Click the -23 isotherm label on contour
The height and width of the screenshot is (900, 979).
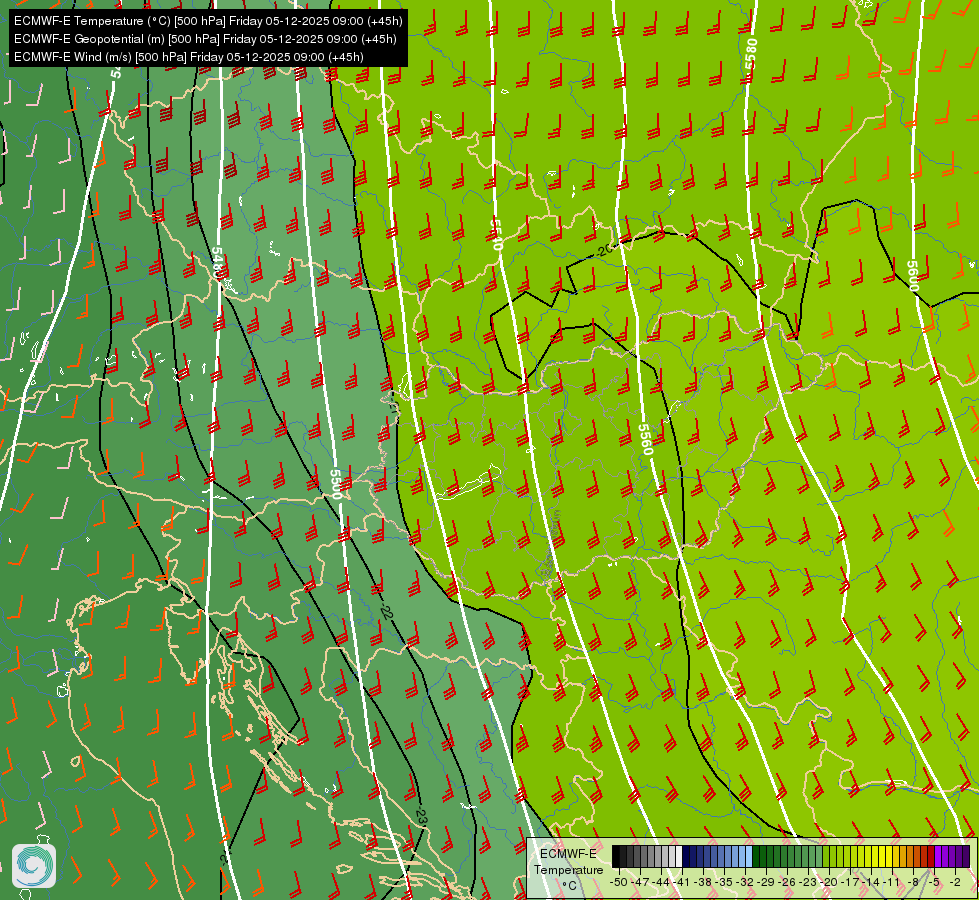[421, 816]
